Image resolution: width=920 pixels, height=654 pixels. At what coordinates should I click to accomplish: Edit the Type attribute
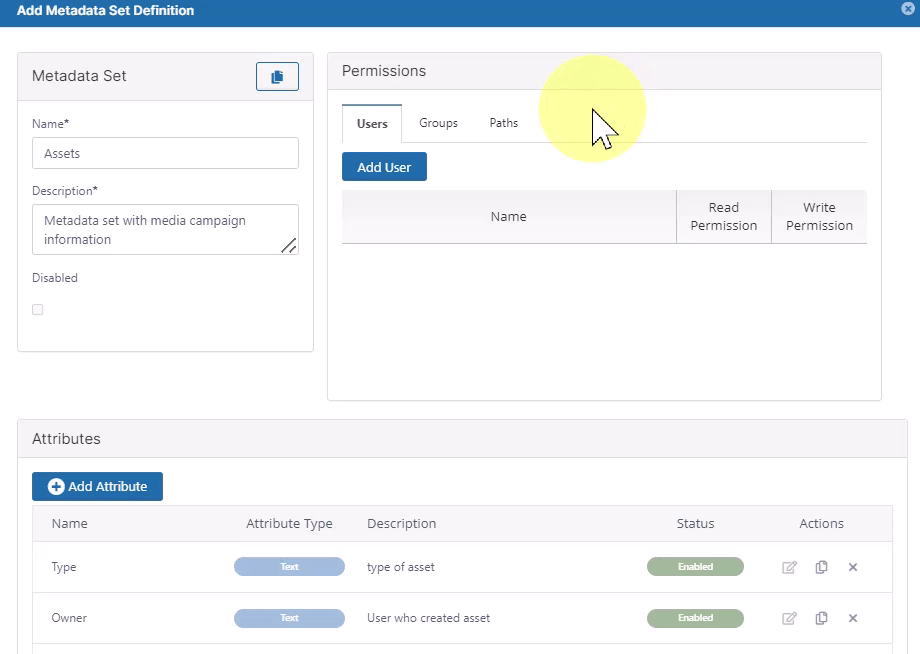click(x=789, y=567)
